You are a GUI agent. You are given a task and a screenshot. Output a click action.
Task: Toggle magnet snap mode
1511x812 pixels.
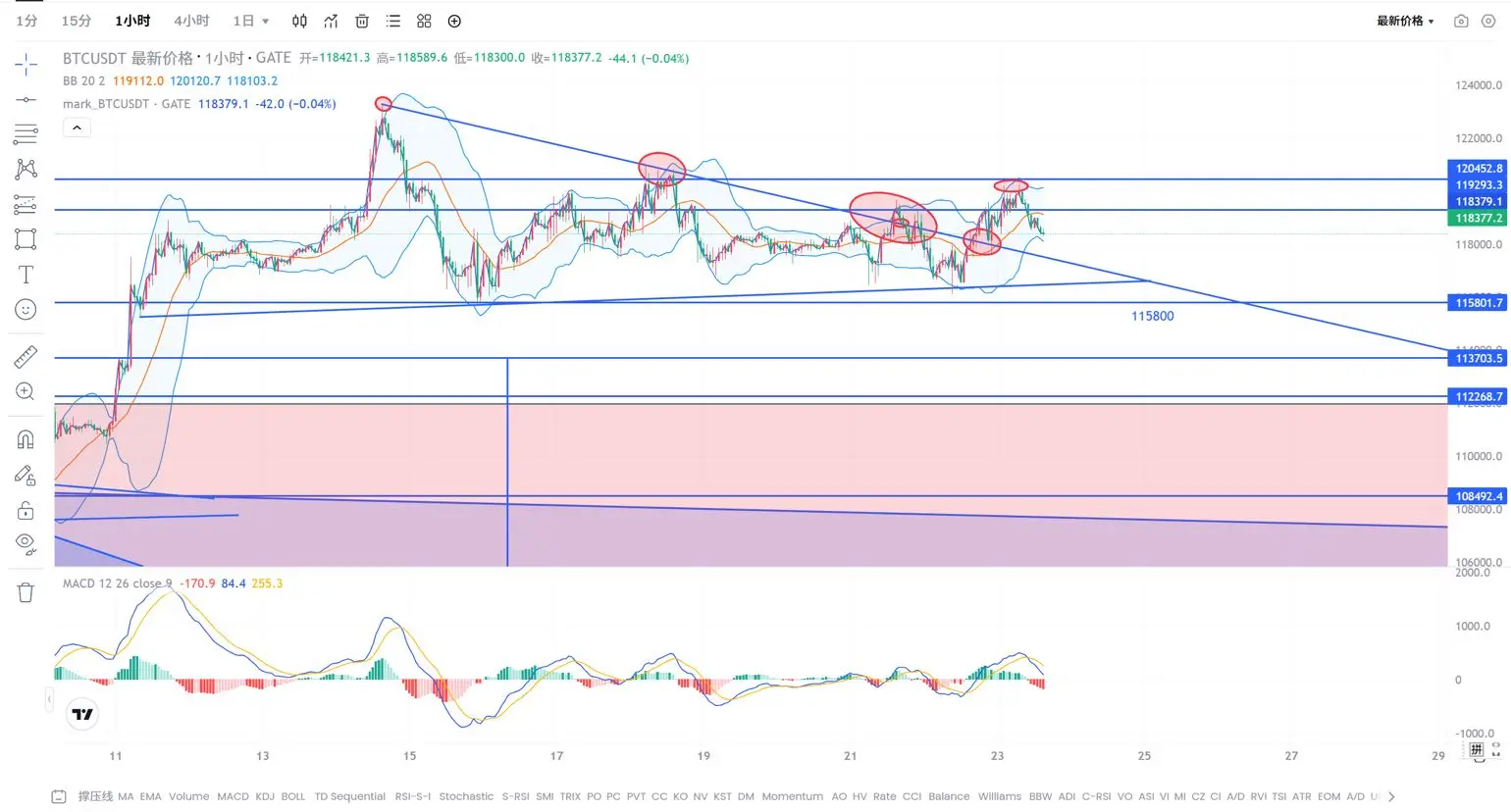click(x=26, y=439)
